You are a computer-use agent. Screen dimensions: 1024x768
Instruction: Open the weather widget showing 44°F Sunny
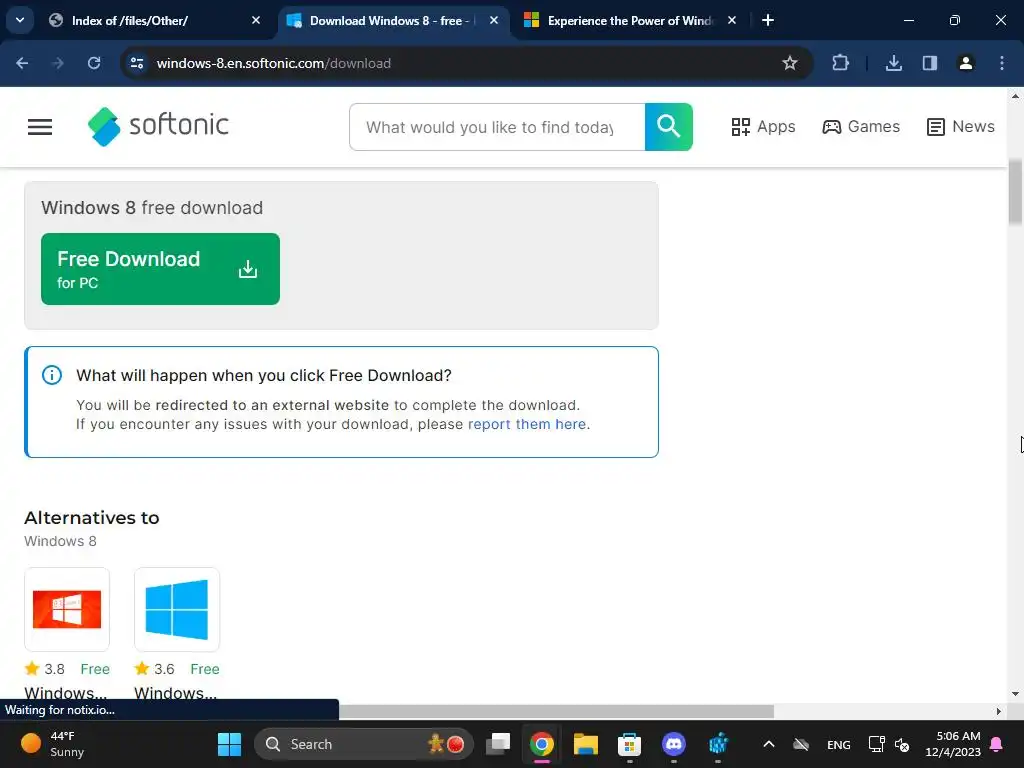coord(54,744)
